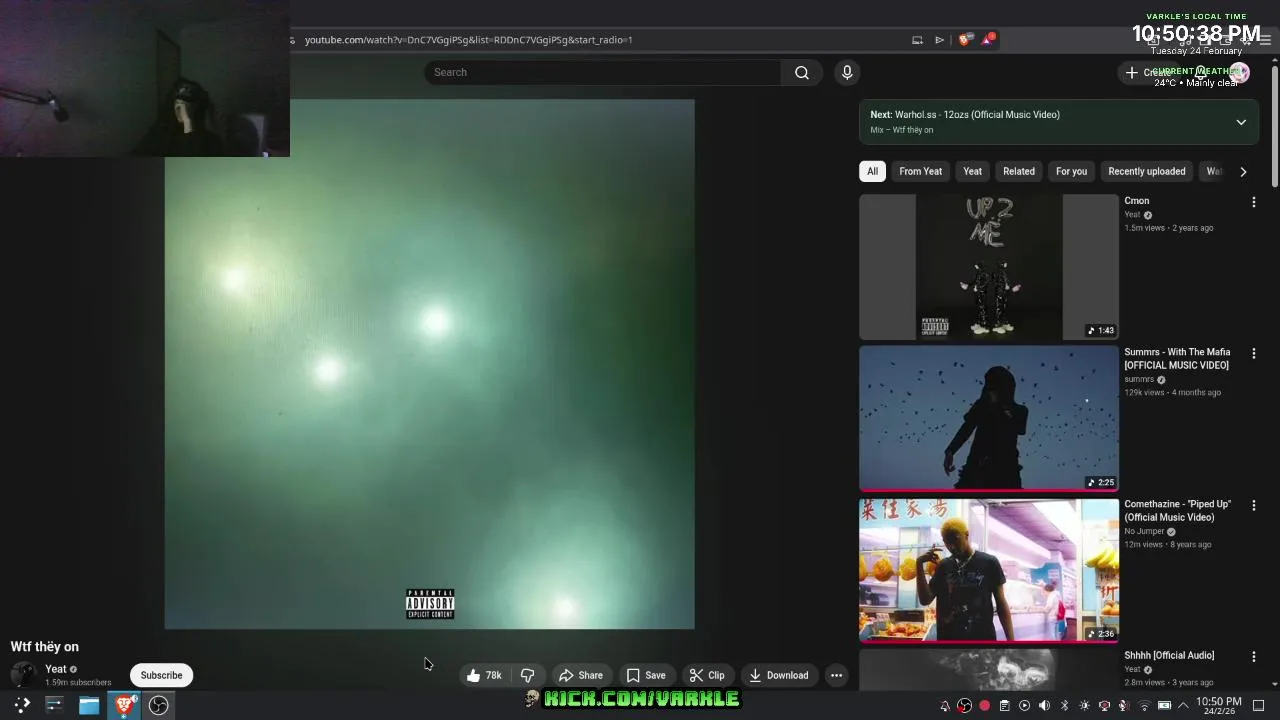This screenshot has height=720, width=1280.
Task: Click into the YouTube search field
Action: 603,72
